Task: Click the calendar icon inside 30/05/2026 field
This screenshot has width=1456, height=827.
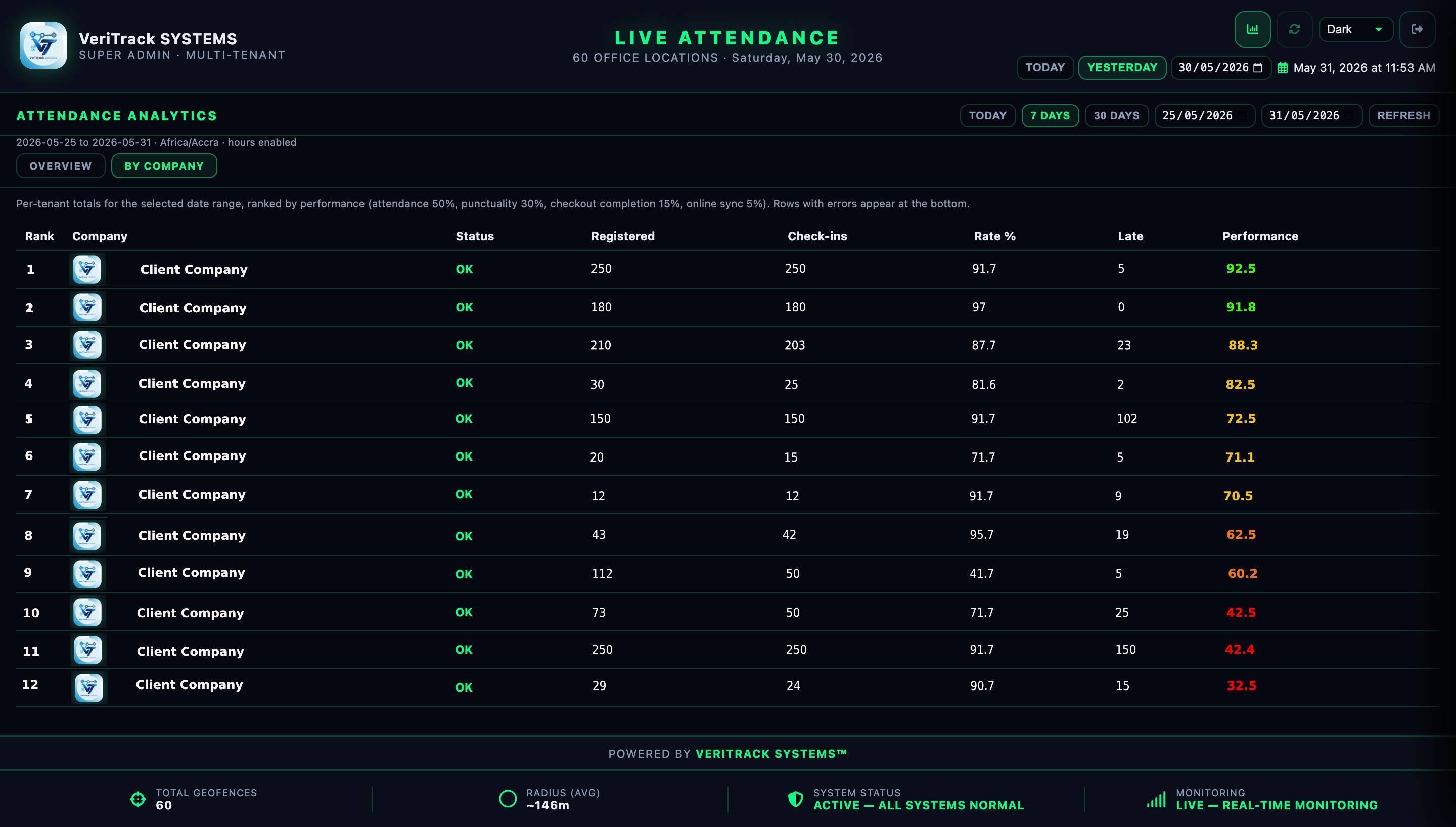Action: [x=1258, y=68]
